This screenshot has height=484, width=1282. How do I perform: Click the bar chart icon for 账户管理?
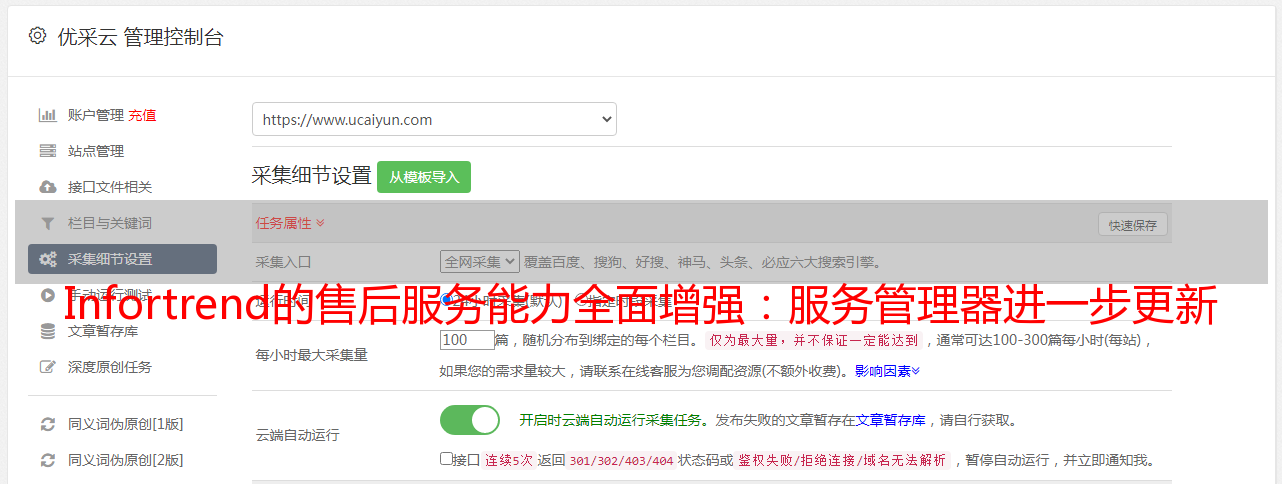(x=47, y=115)
